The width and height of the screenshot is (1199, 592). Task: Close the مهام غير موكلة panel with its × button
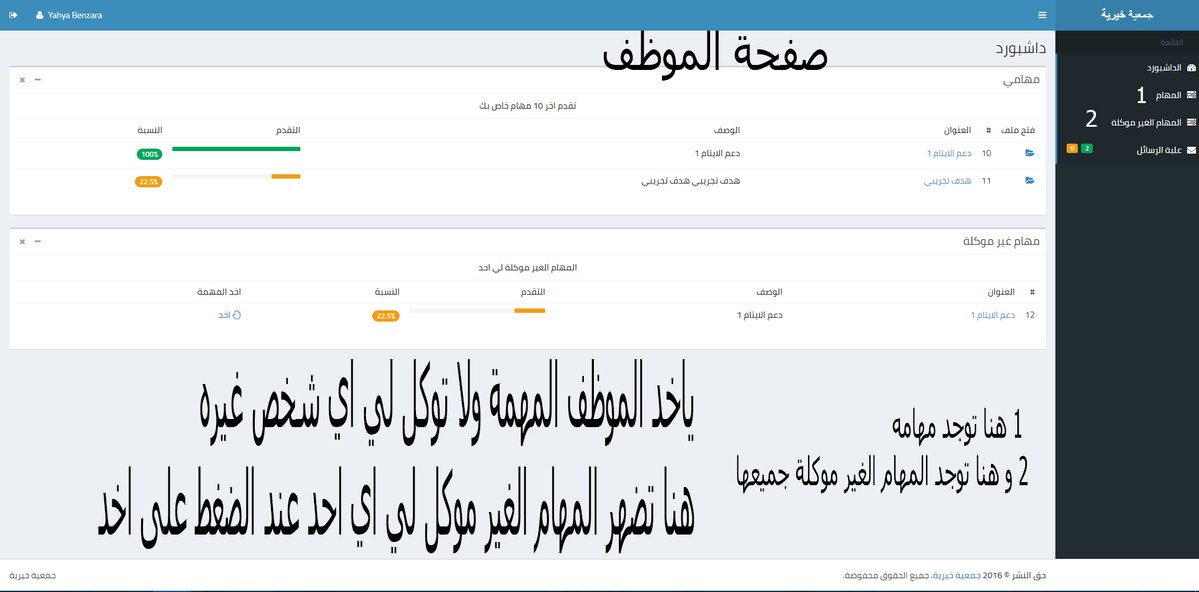tap(22, 241)
